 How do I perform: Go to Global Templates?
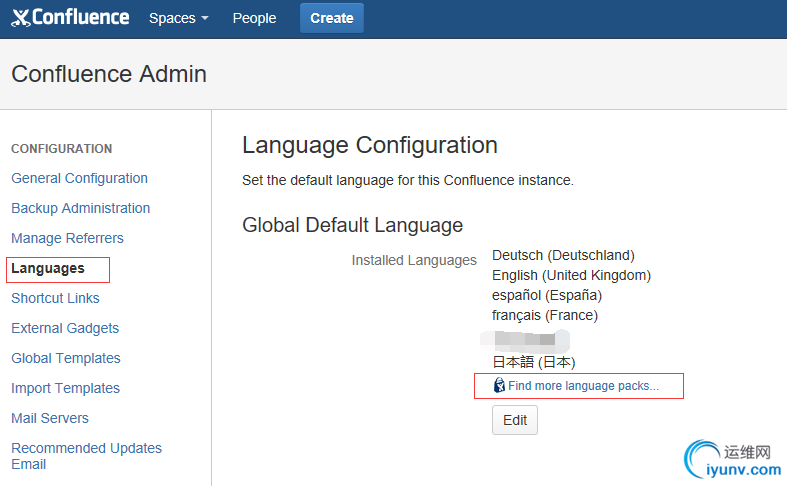click(x=66, y=358)
